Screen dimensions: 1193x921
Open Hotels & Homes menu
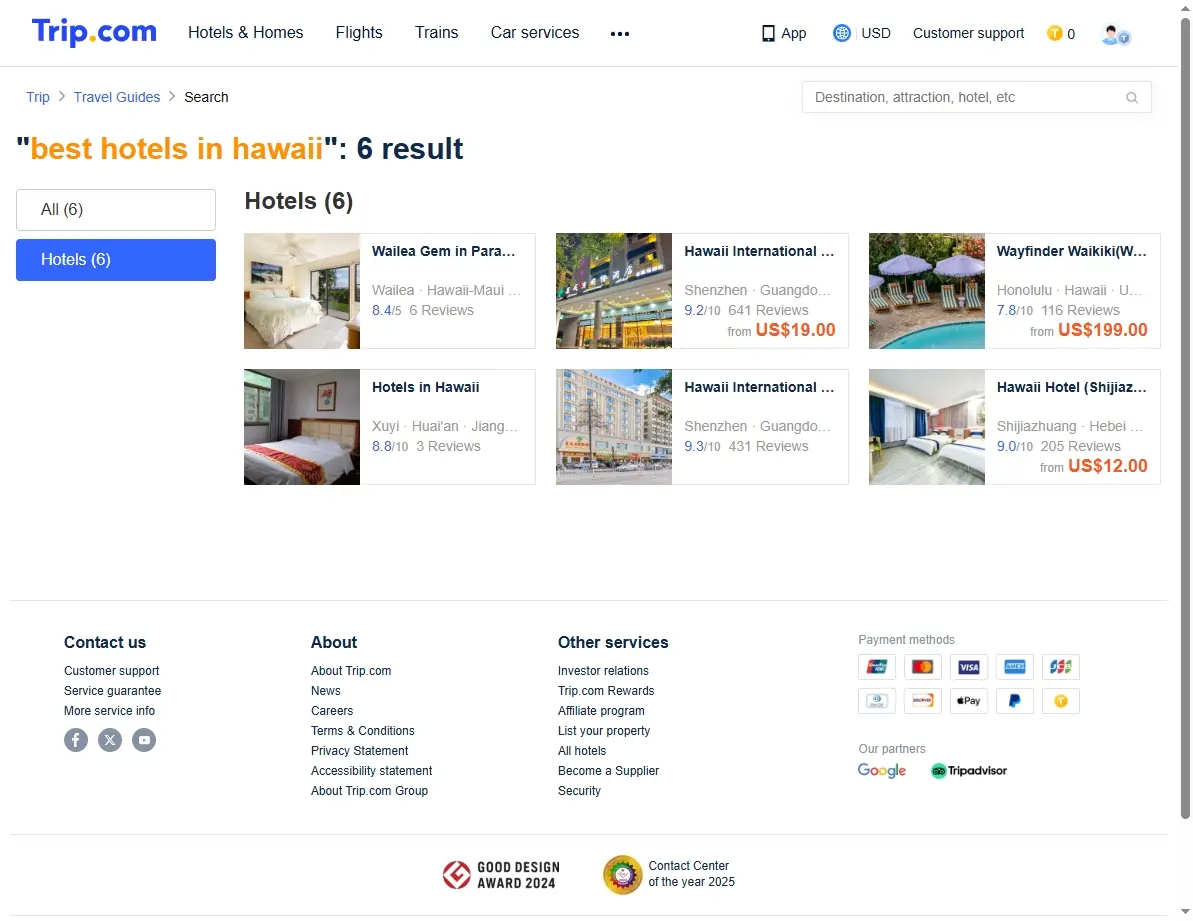(246, 33)
